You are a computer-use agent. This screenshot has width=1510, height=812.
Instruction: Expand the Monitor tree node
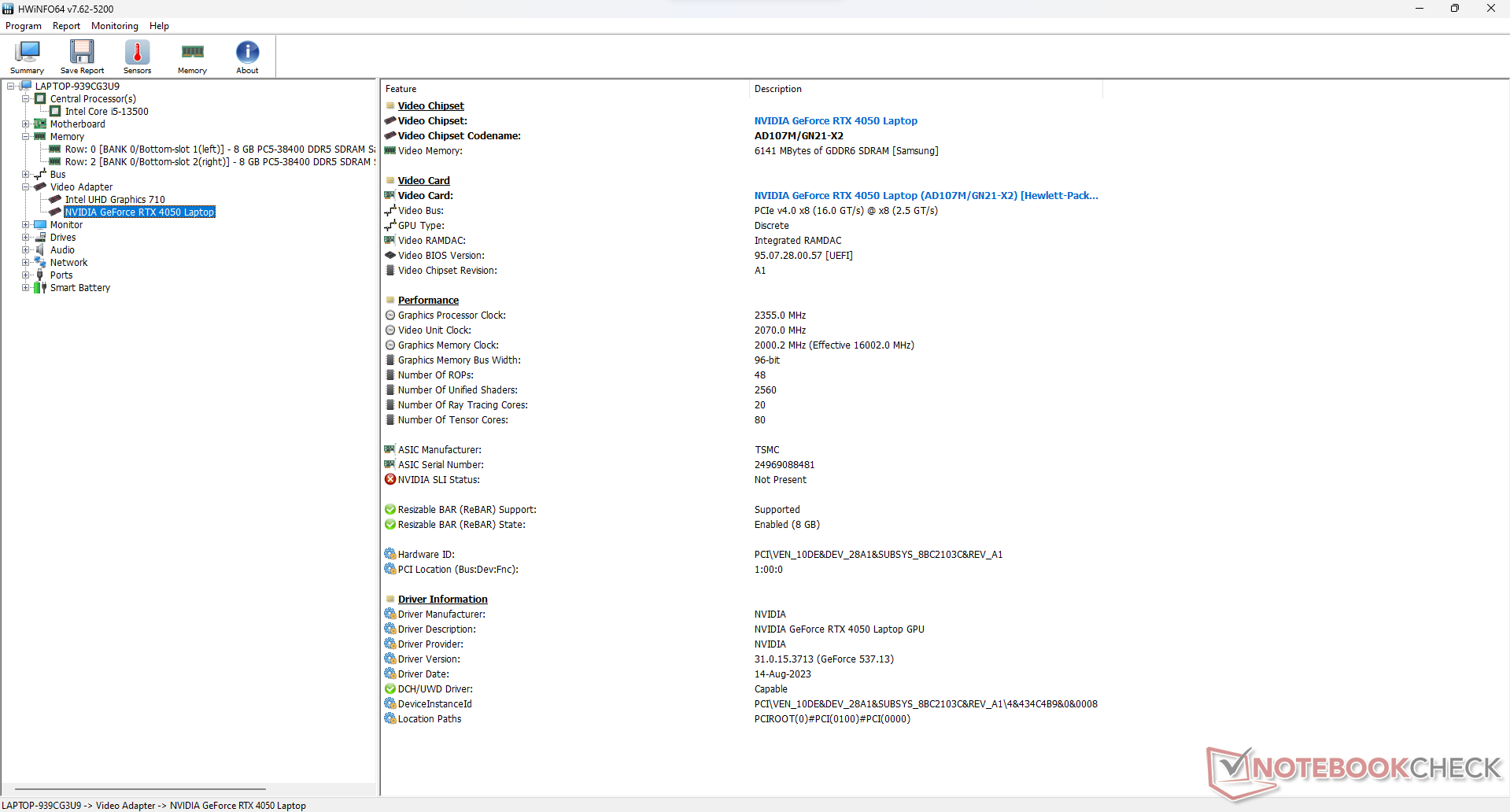coord(26,225)
